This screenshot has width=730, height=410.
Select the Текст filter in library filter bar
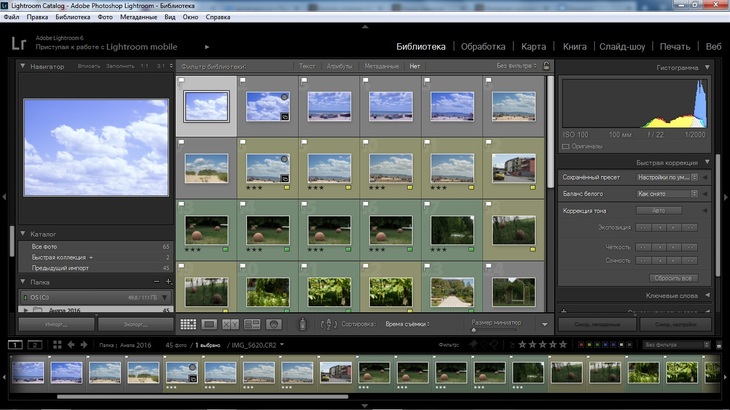point(307,66)
